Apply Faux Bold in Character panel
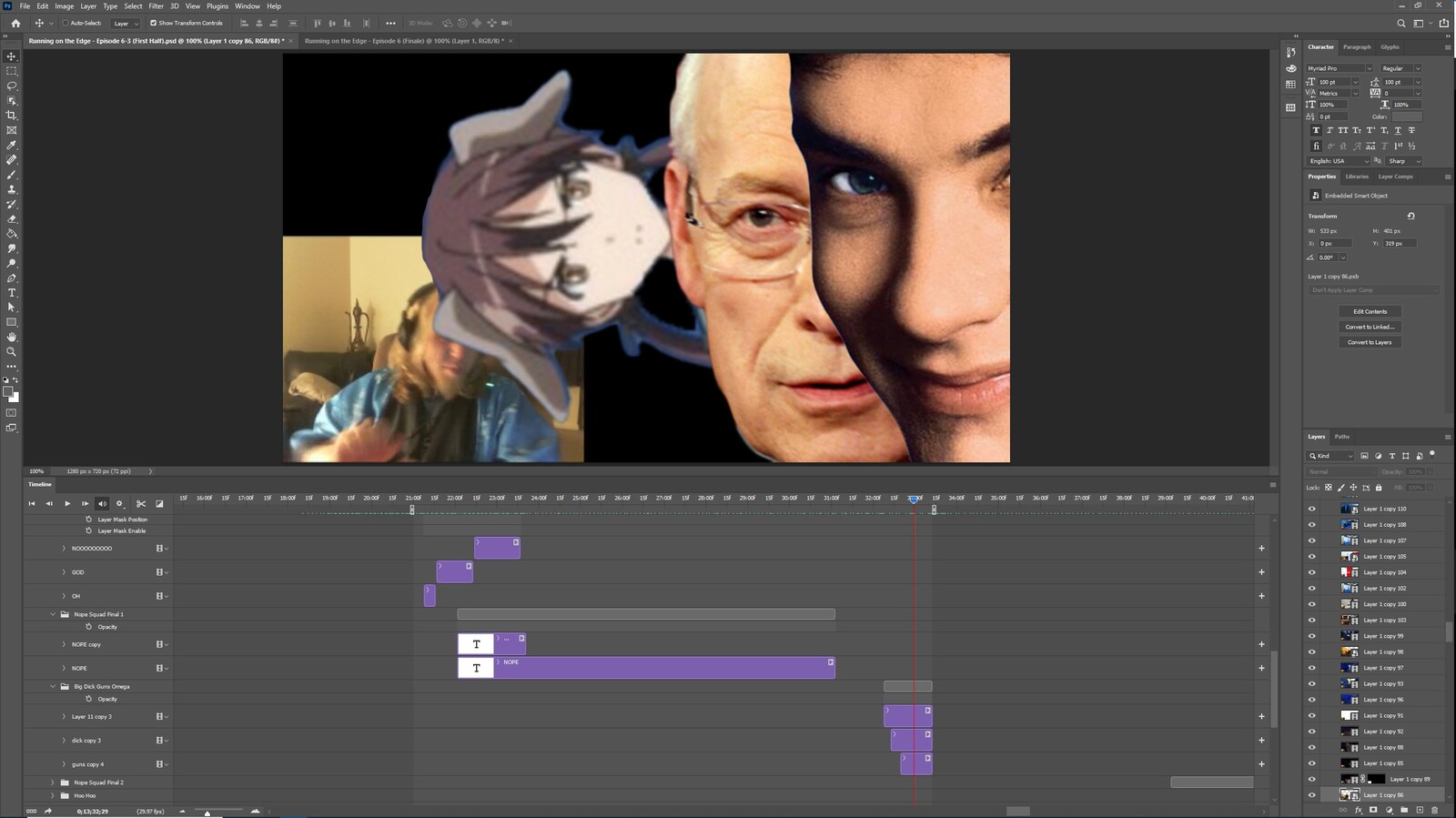The image size is (1456, 818). 1316,130
